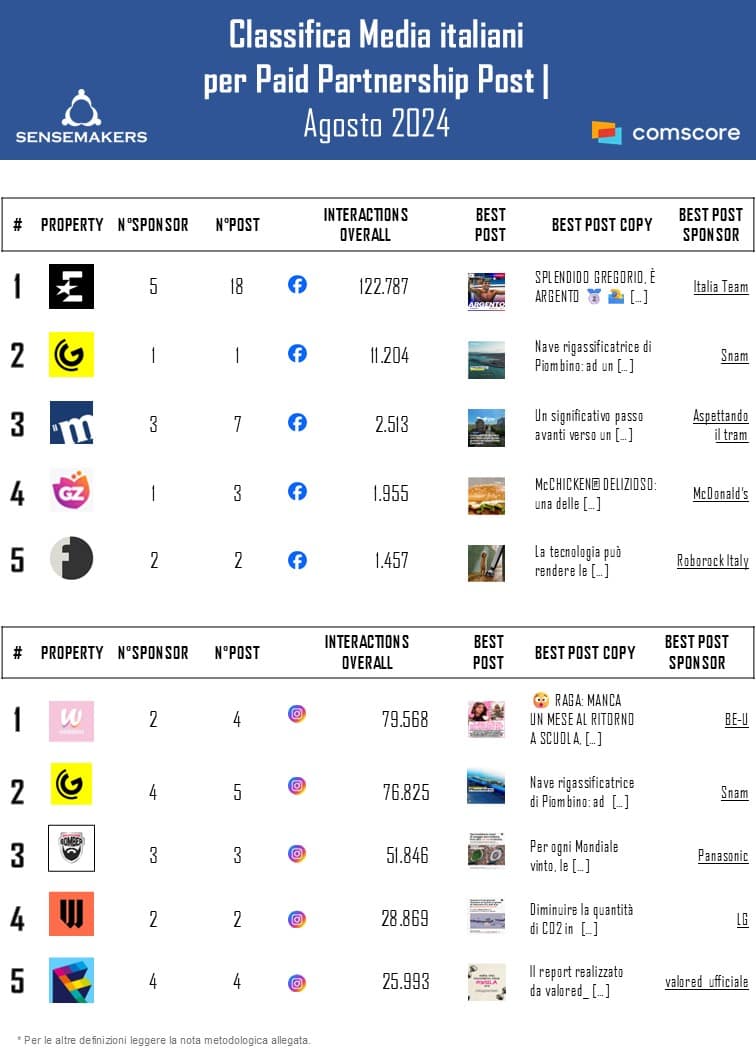Image resolution: width=756 pixels, height=1058 pixels.
Task: Click the round F property logo
Action: 71,558
